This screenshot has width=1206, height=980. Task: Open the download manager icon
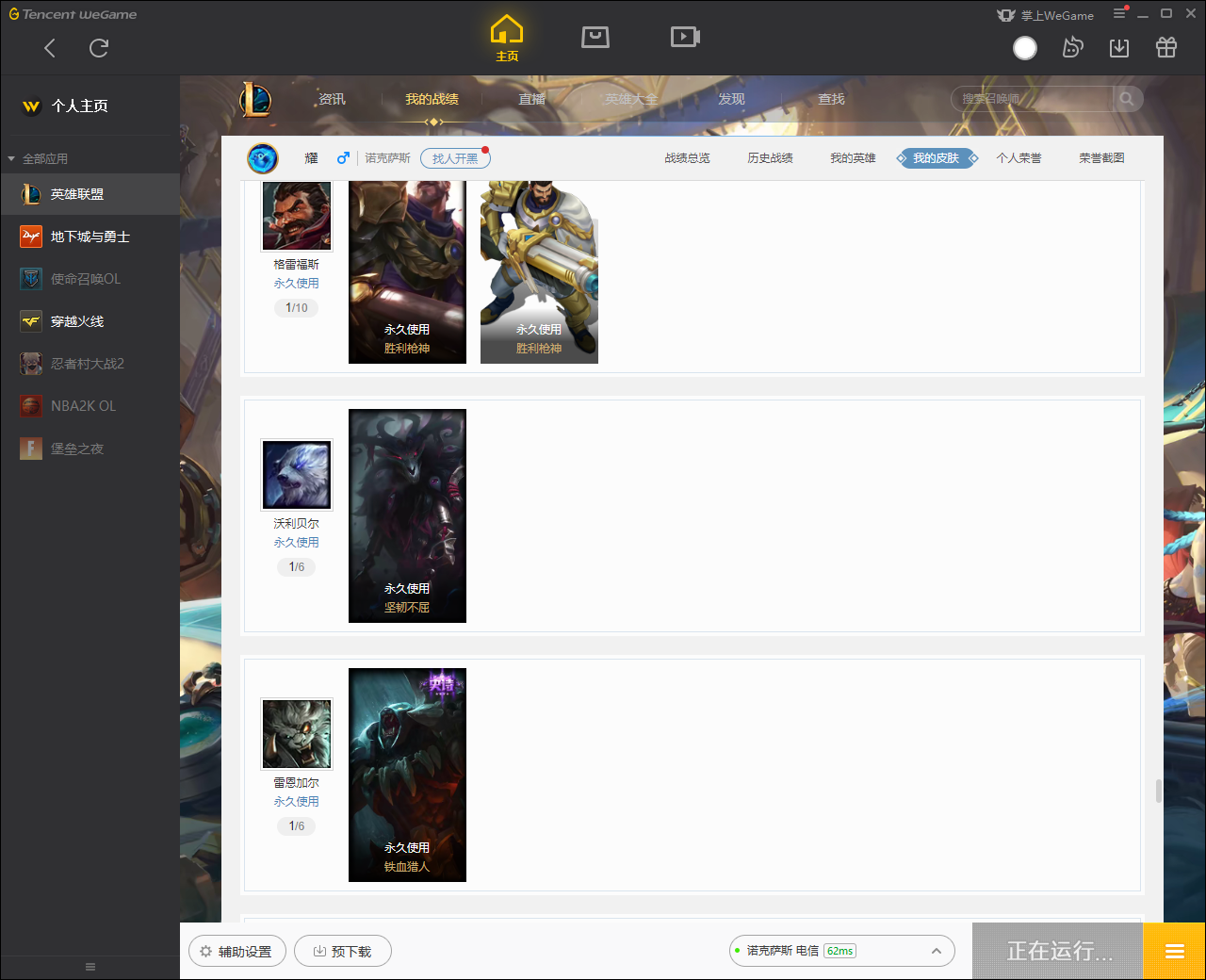tap(1119, 48)
